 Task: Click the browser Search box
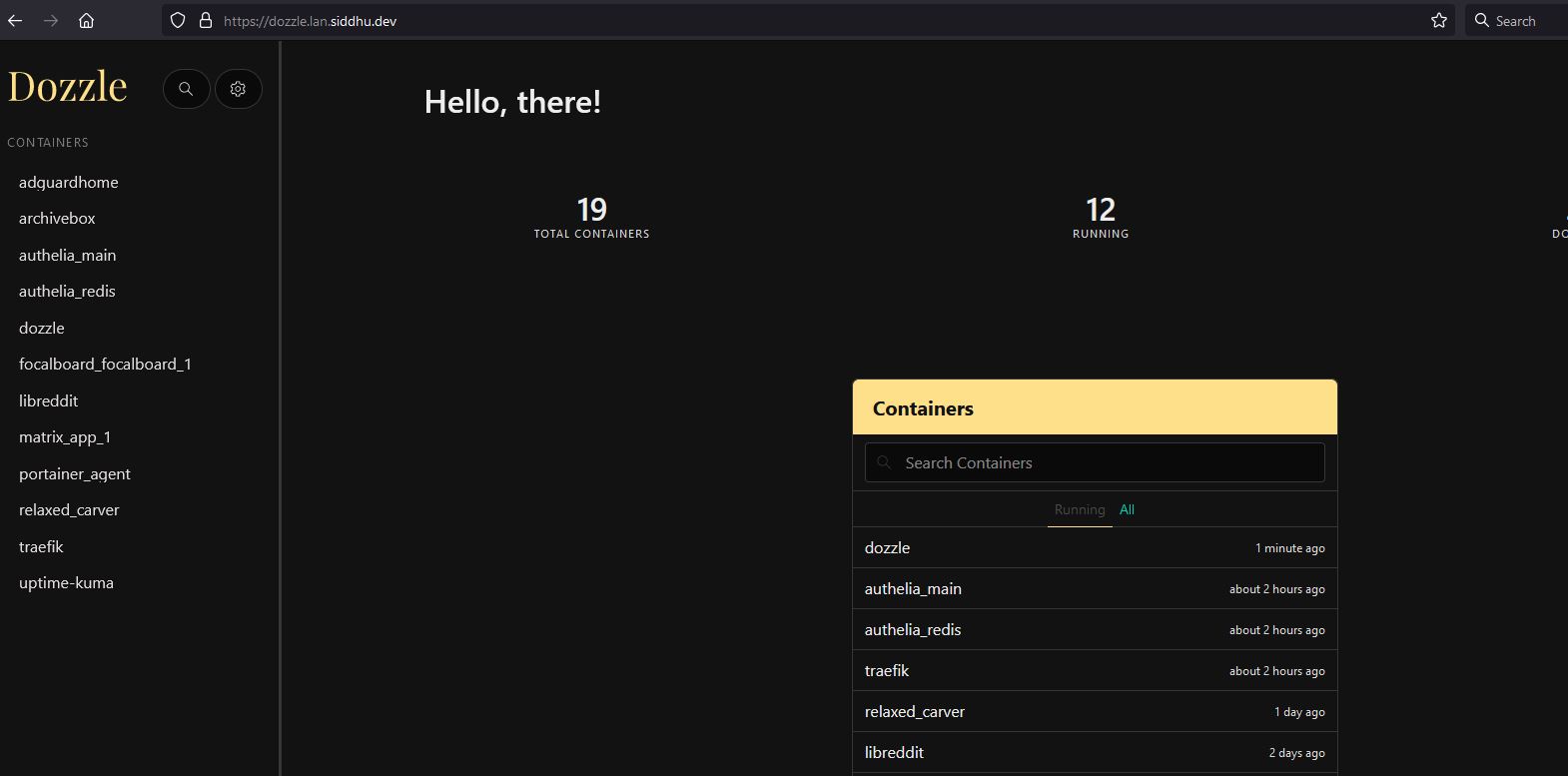click(x=1517, y=20)
